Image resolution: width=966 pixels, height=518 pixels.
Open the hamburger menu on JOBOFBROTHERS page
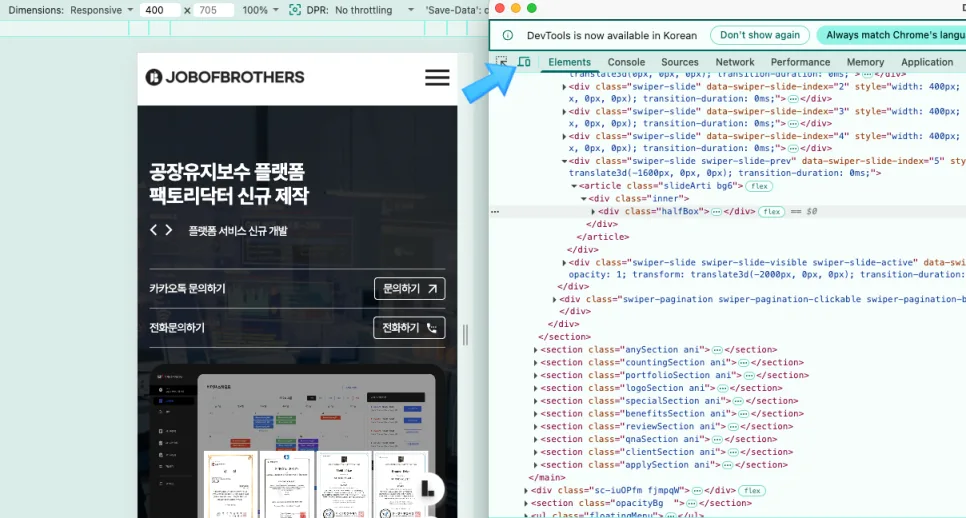[x=437, y=78]
